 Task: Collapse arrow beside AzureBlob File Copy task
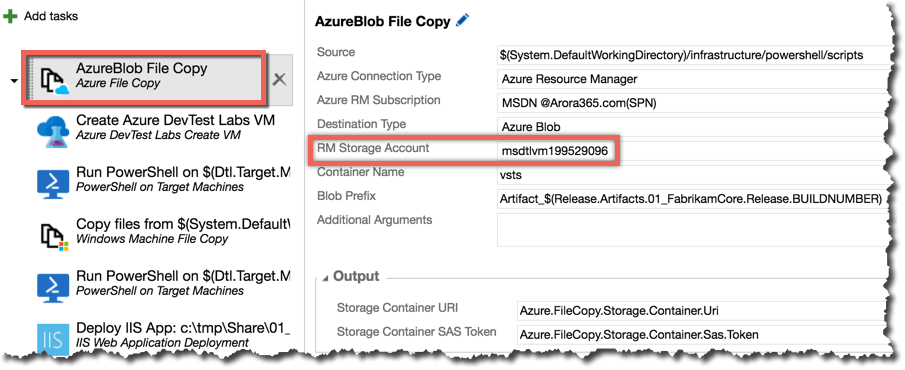[x=14, y=81]
